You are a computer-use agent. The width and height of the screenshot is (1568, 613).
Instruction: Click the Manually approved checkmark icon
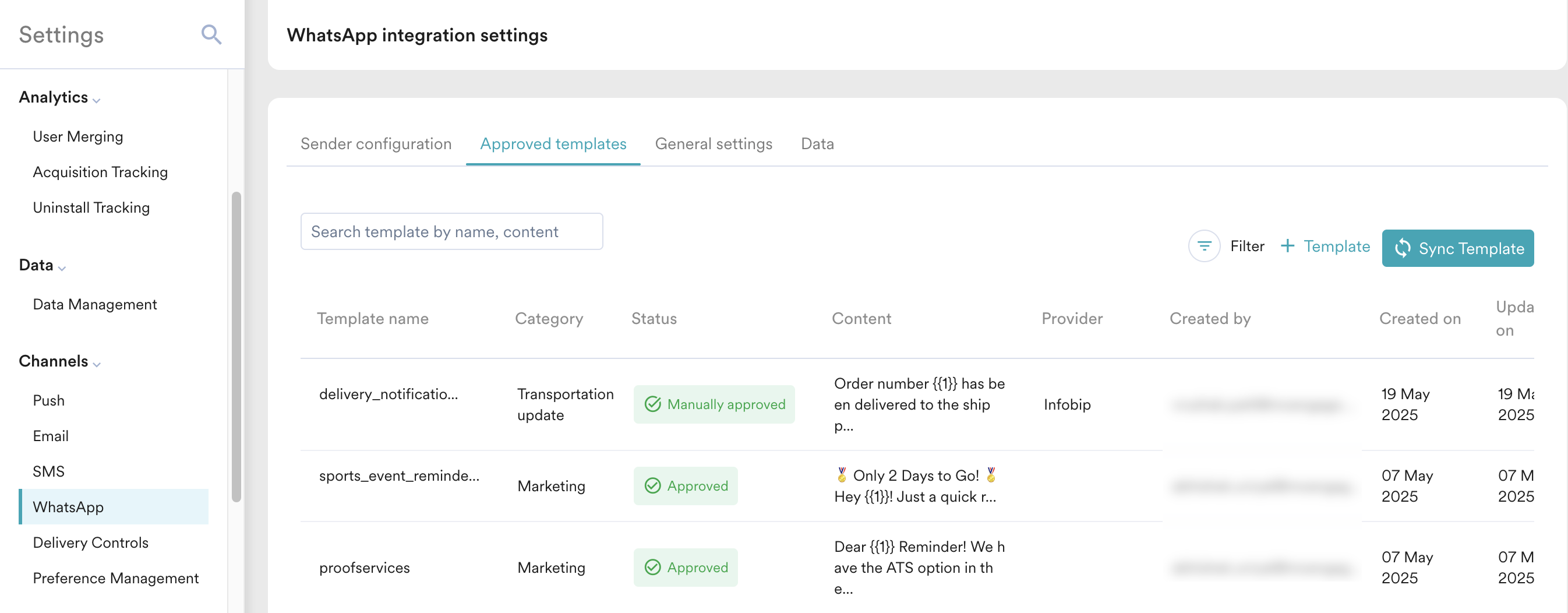point(652,404)
